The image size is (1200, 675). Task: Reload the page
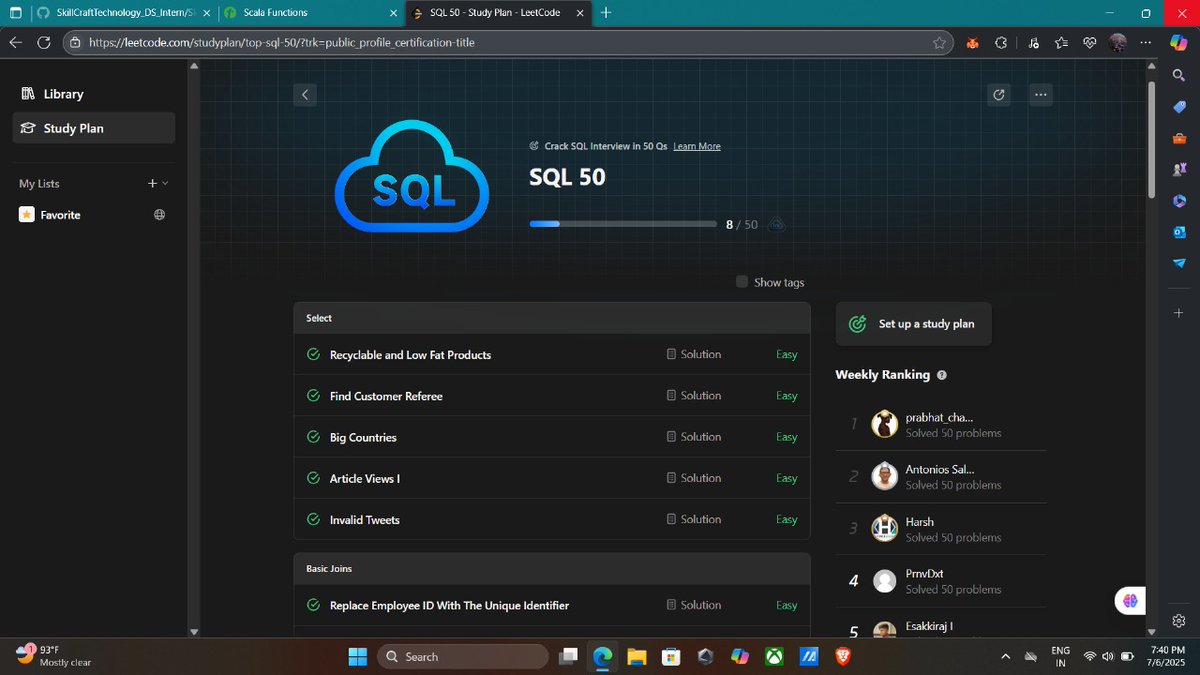[x=44, y=43]
